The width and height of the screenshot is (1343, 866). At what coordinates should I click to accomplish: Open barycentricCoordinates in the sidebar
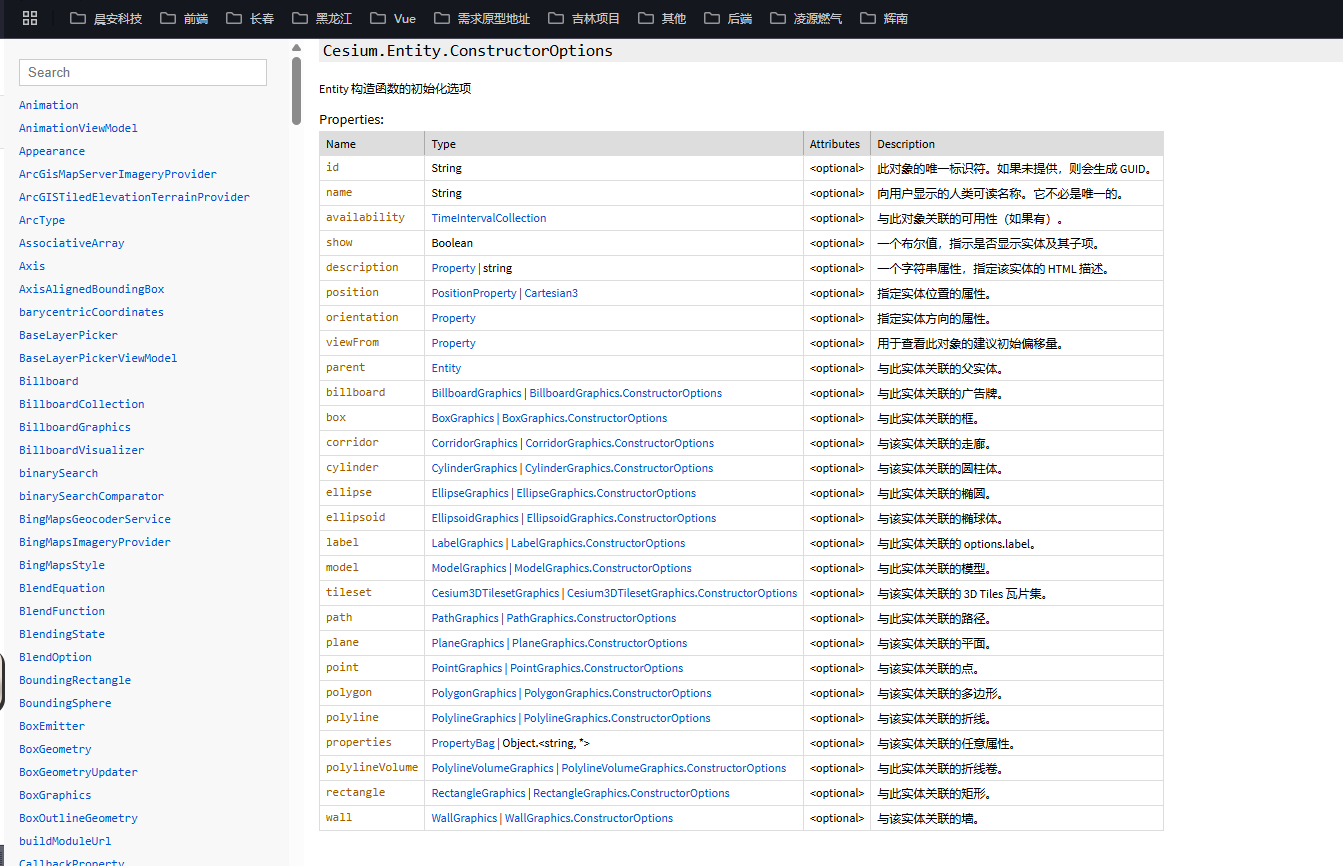(x=91, y=312)
